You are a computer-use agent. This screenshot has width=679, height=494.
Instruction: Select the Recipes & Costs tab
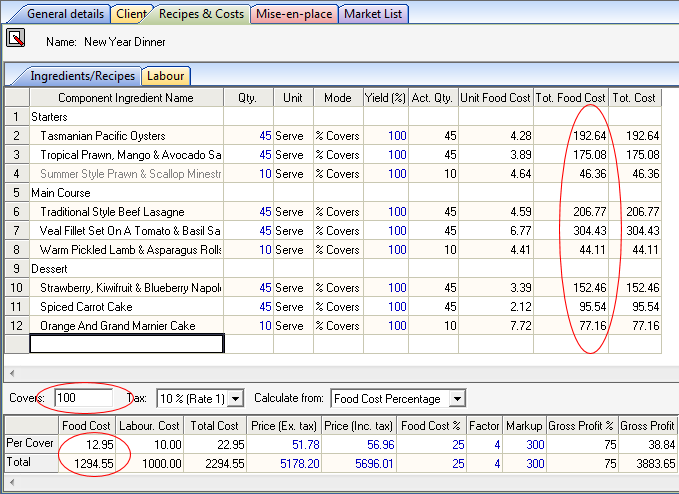(201, 14)
